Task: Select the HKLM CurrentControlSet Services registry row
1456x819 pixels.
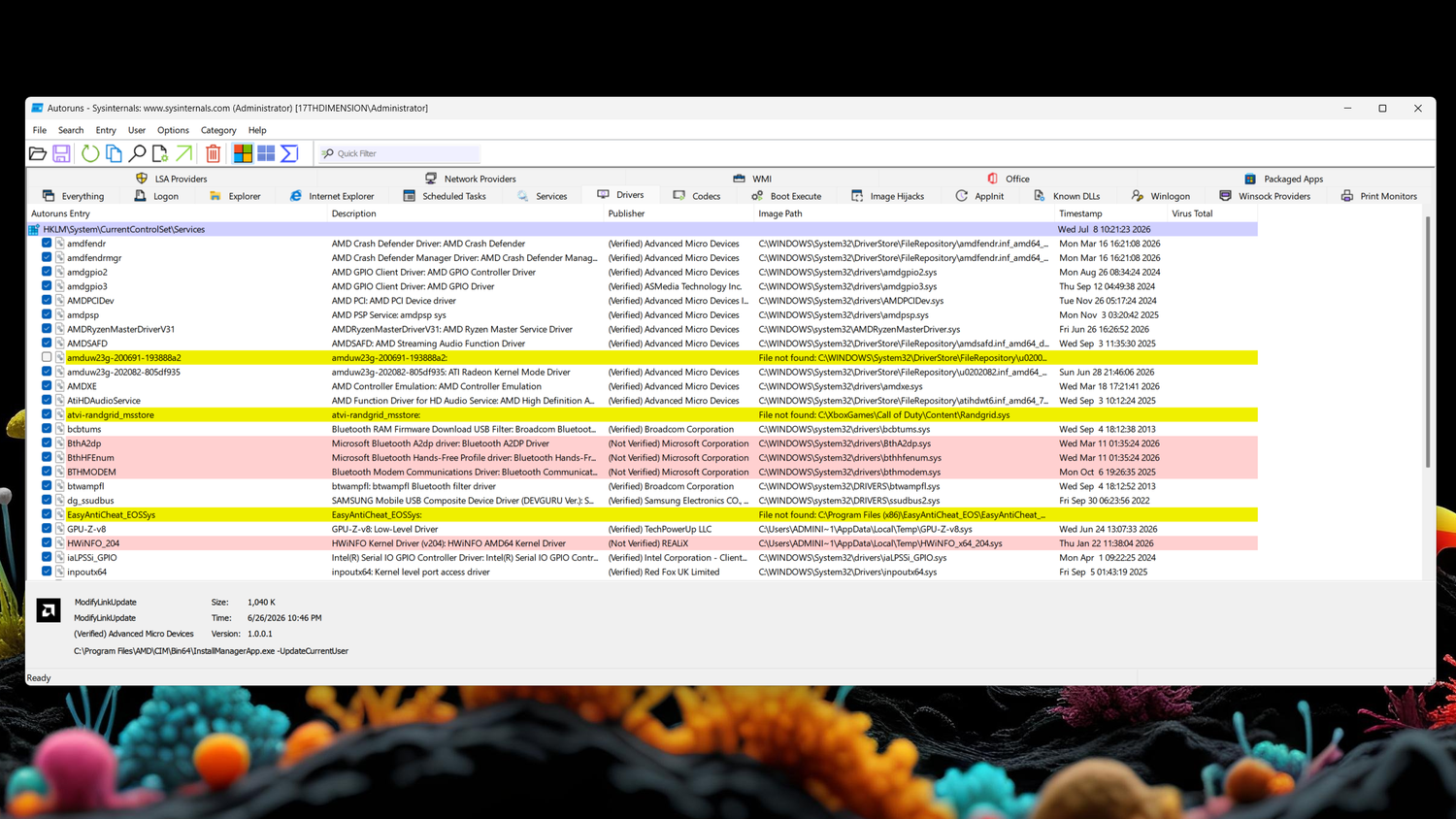Action: (x=642, y=230)
